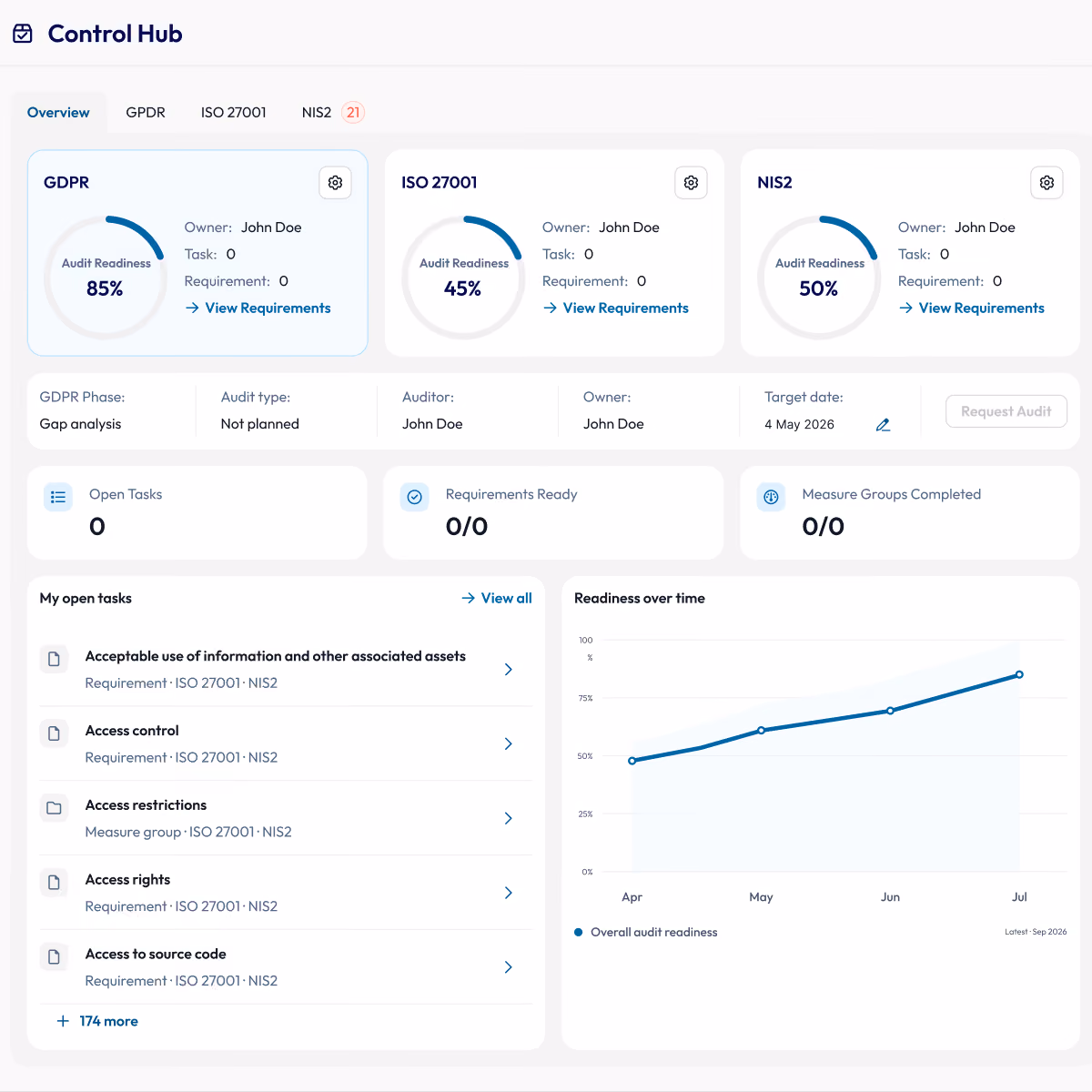Screen dimensions: 1092x1092
Task: Click View all open tasks link
Action: (497, 598)
